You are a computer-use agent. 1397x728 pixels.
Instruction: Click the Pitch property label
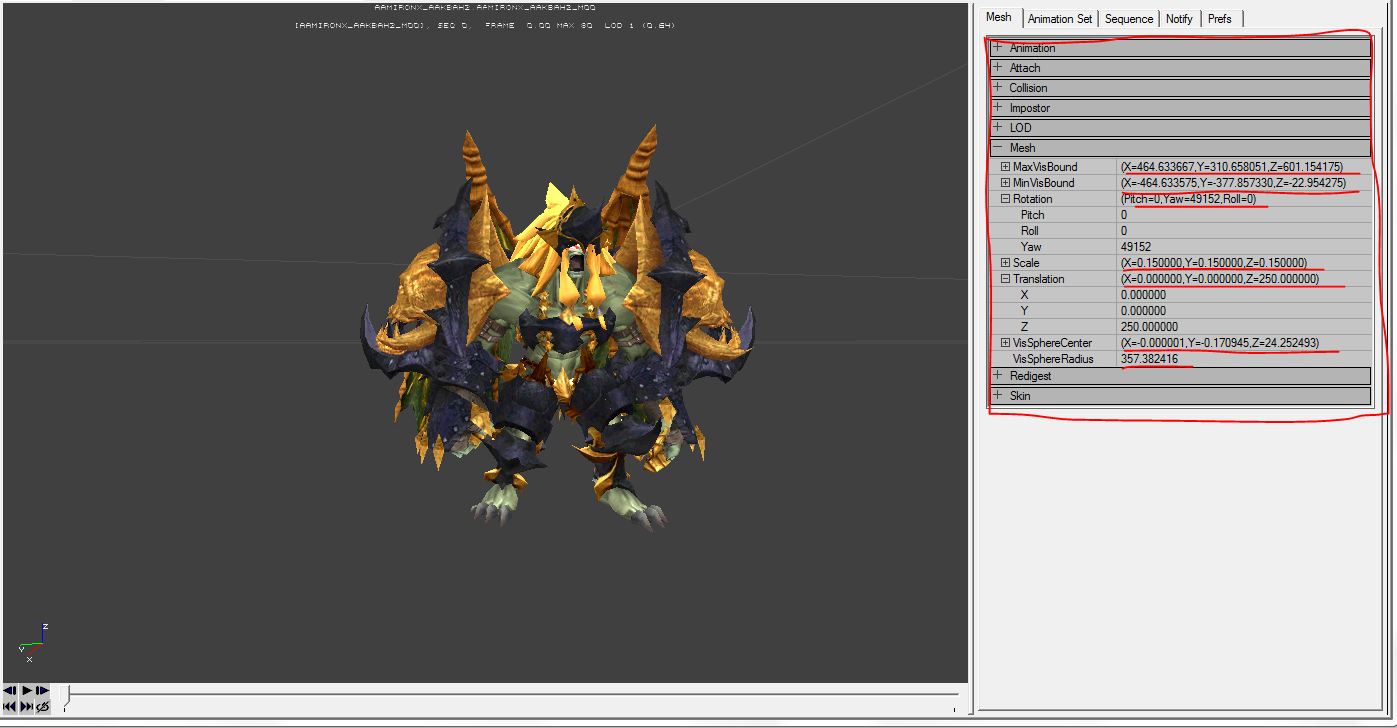1032,215
